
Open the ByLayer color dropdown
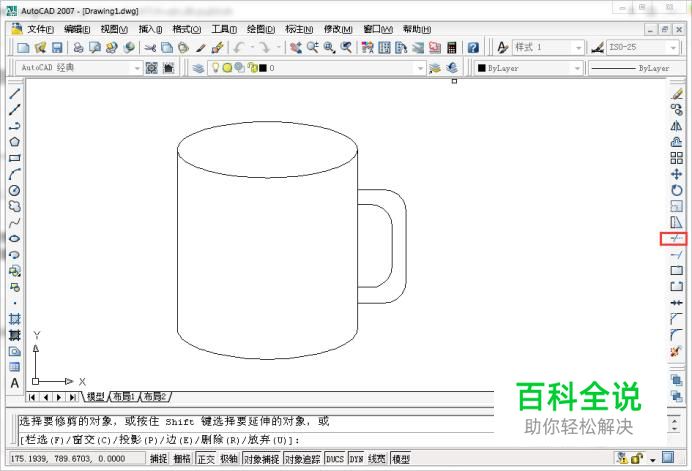click(x=577, y=68)
